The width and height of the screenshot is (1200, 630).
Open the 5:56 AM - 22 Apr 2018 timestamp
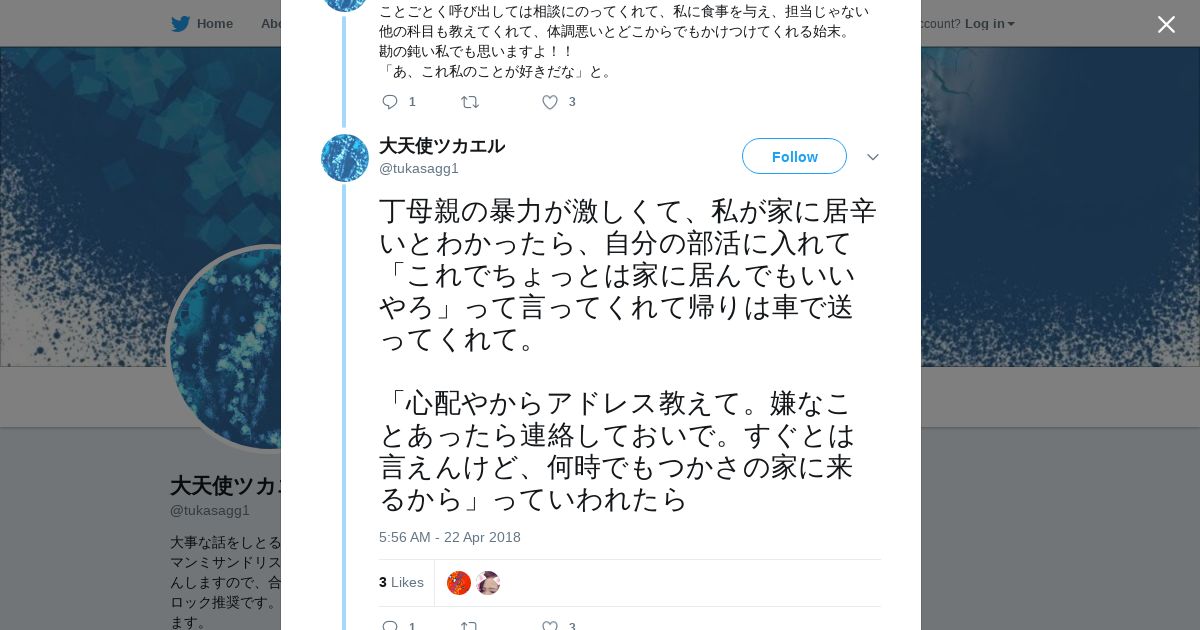(x=450, y=537)
